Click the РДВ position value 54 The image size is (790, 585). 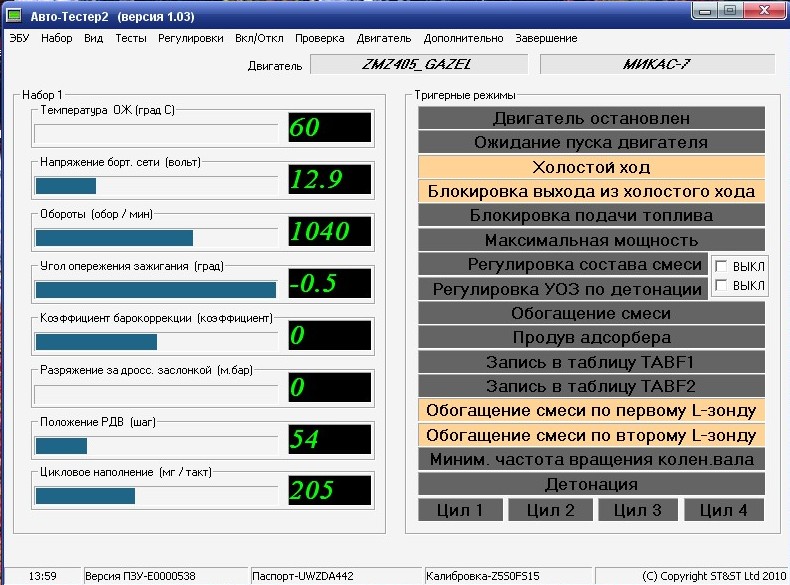[x=330, y=439]
